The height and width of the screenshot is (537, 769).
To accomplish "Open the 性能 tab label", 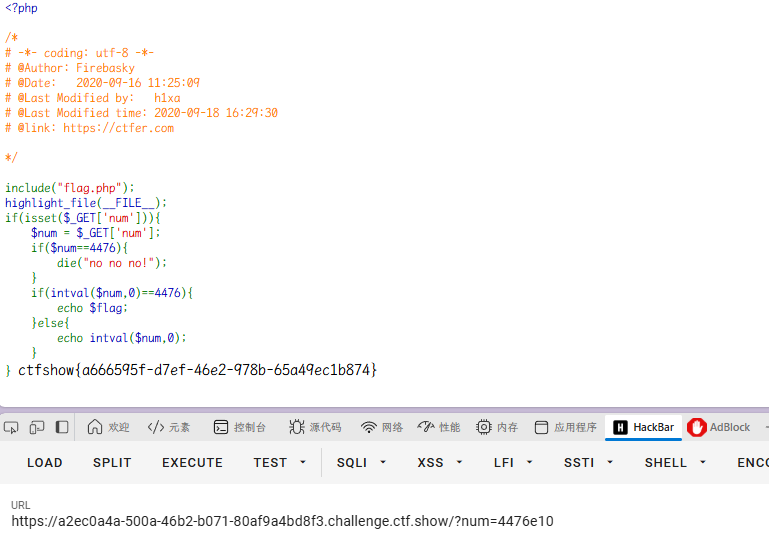I will pyautogui.click(x=450, y=428).
